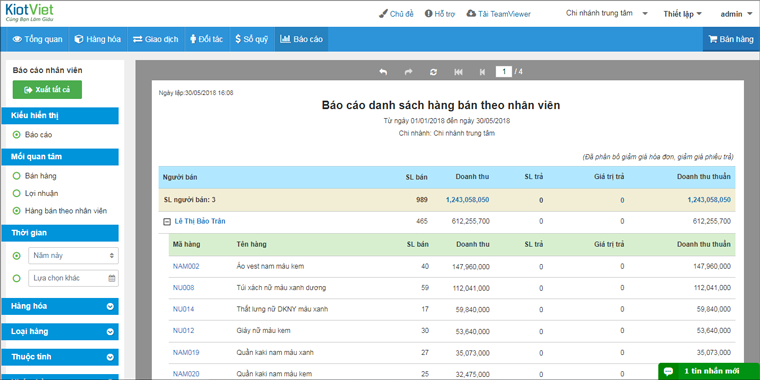Select Lợi nhuận radio option
This screenshot has height=380, width=760.
(x=16, y=193)
